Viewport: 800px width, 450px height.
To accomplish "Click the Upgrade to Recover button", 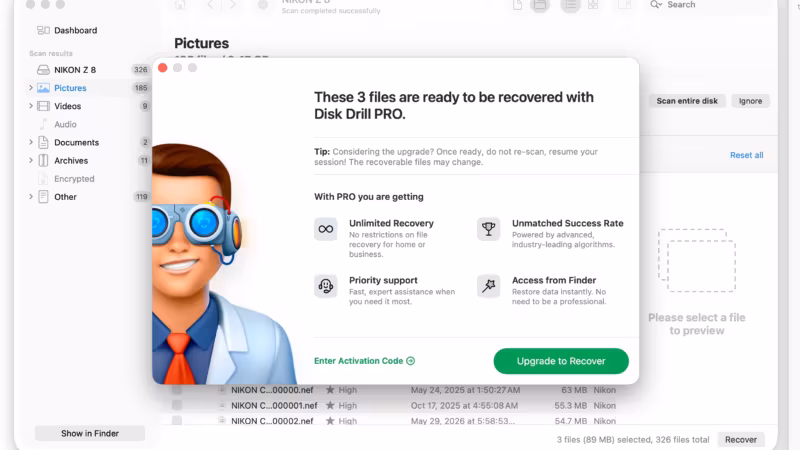I will (561, 361).
